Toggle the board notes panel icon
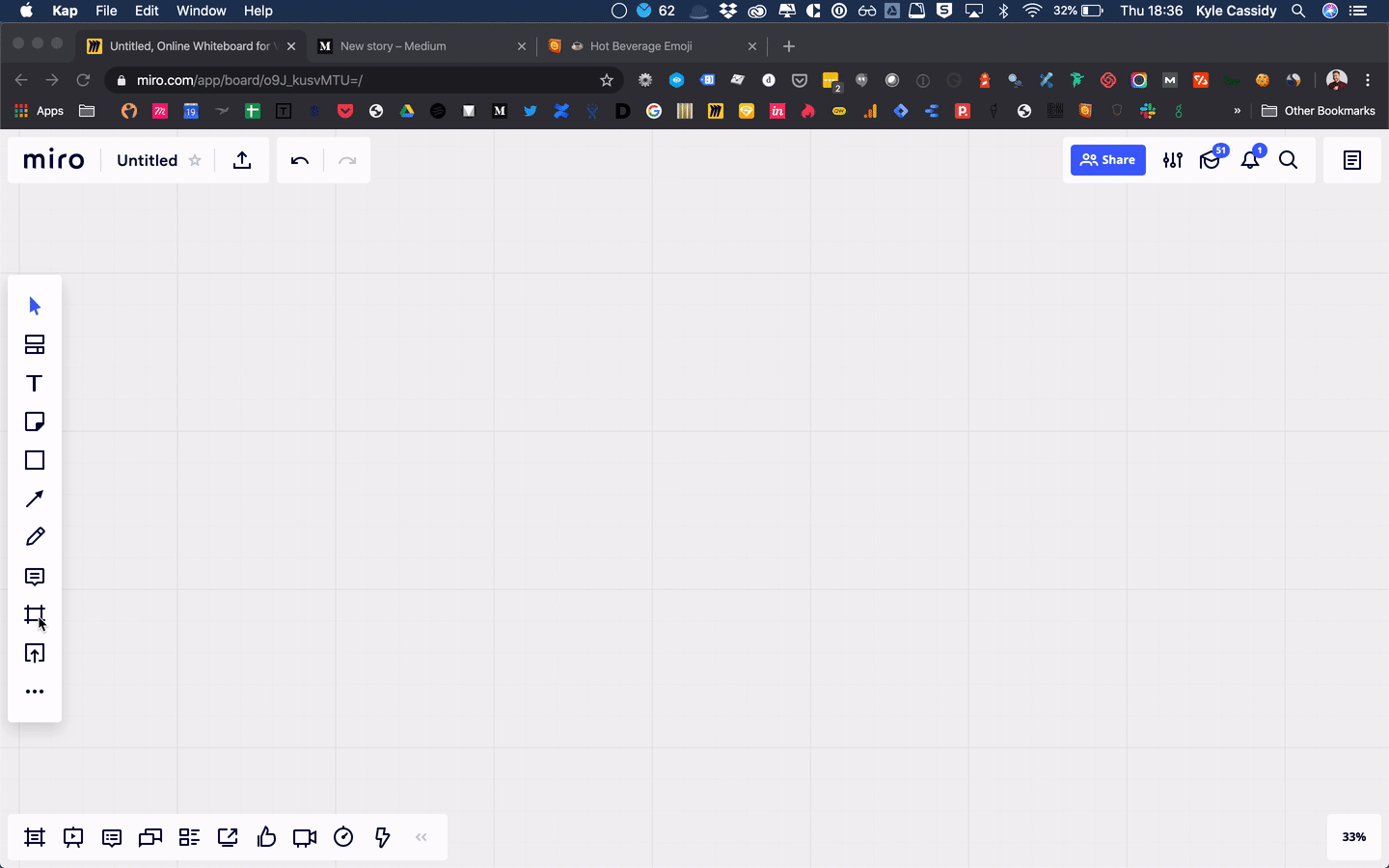The width and height of the screenshot is (1389, 868). pyautogui.click(x=1352, y=160)
